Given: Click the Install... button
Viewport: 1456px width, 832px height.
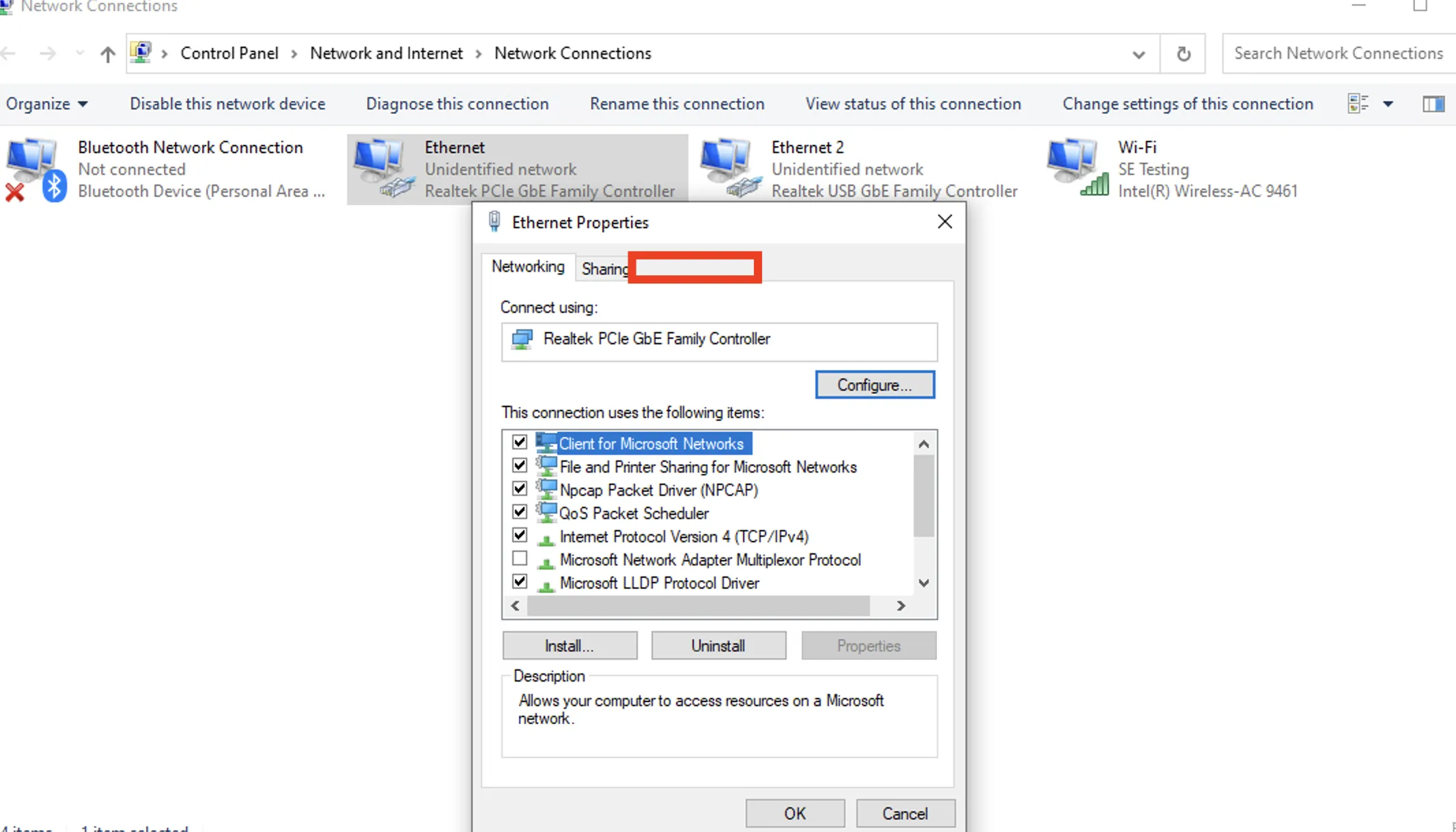Looking at the screenshot, I should (570, 646).
